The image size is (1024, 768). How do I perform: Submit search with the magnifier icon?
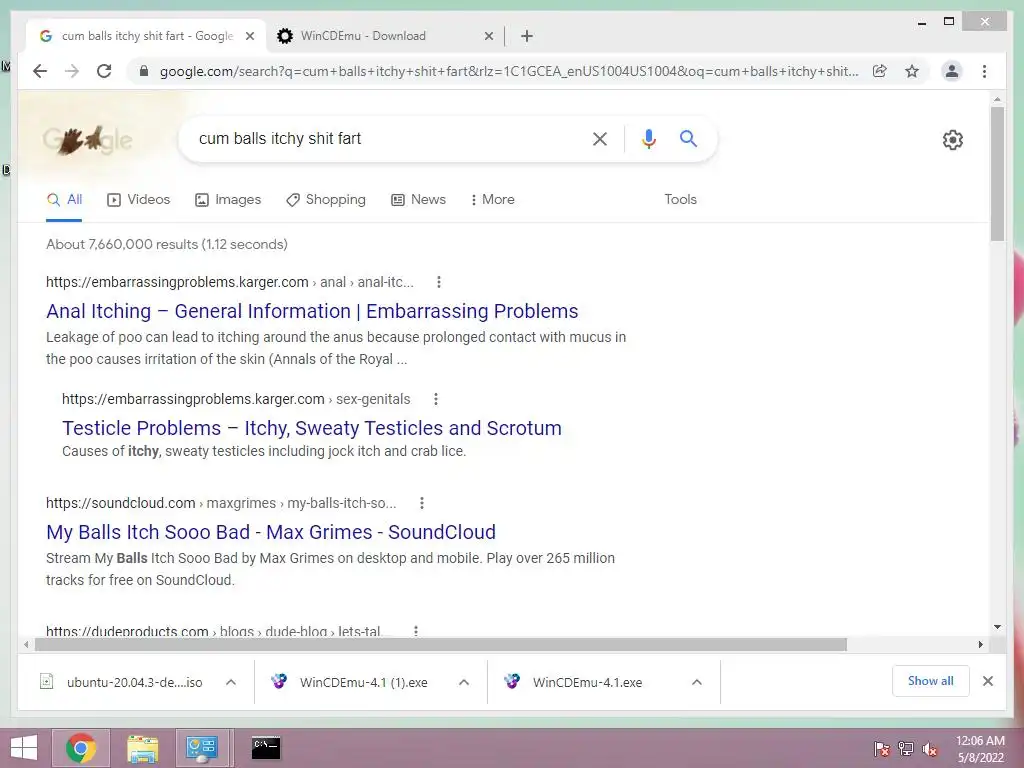688,138
